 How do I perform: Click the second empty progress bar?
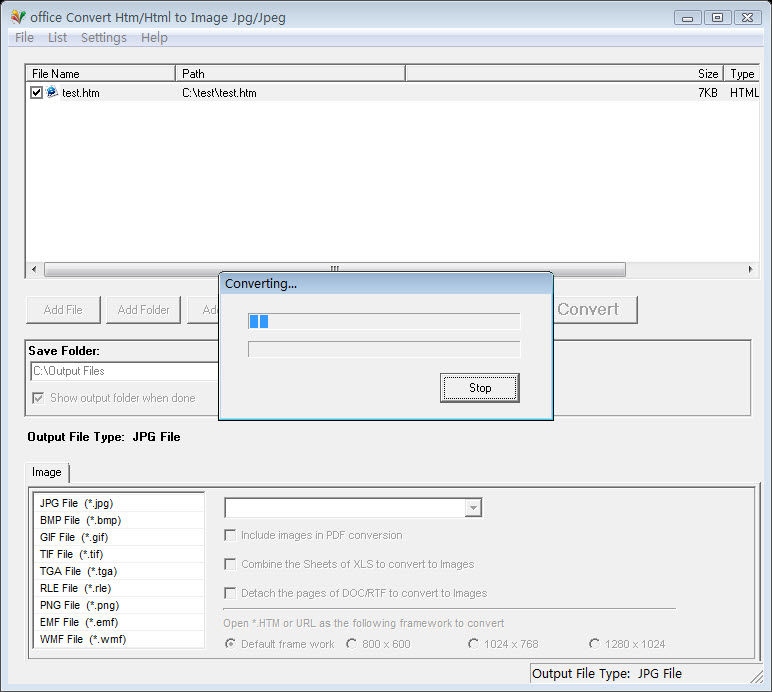click(x=384, y=349)
